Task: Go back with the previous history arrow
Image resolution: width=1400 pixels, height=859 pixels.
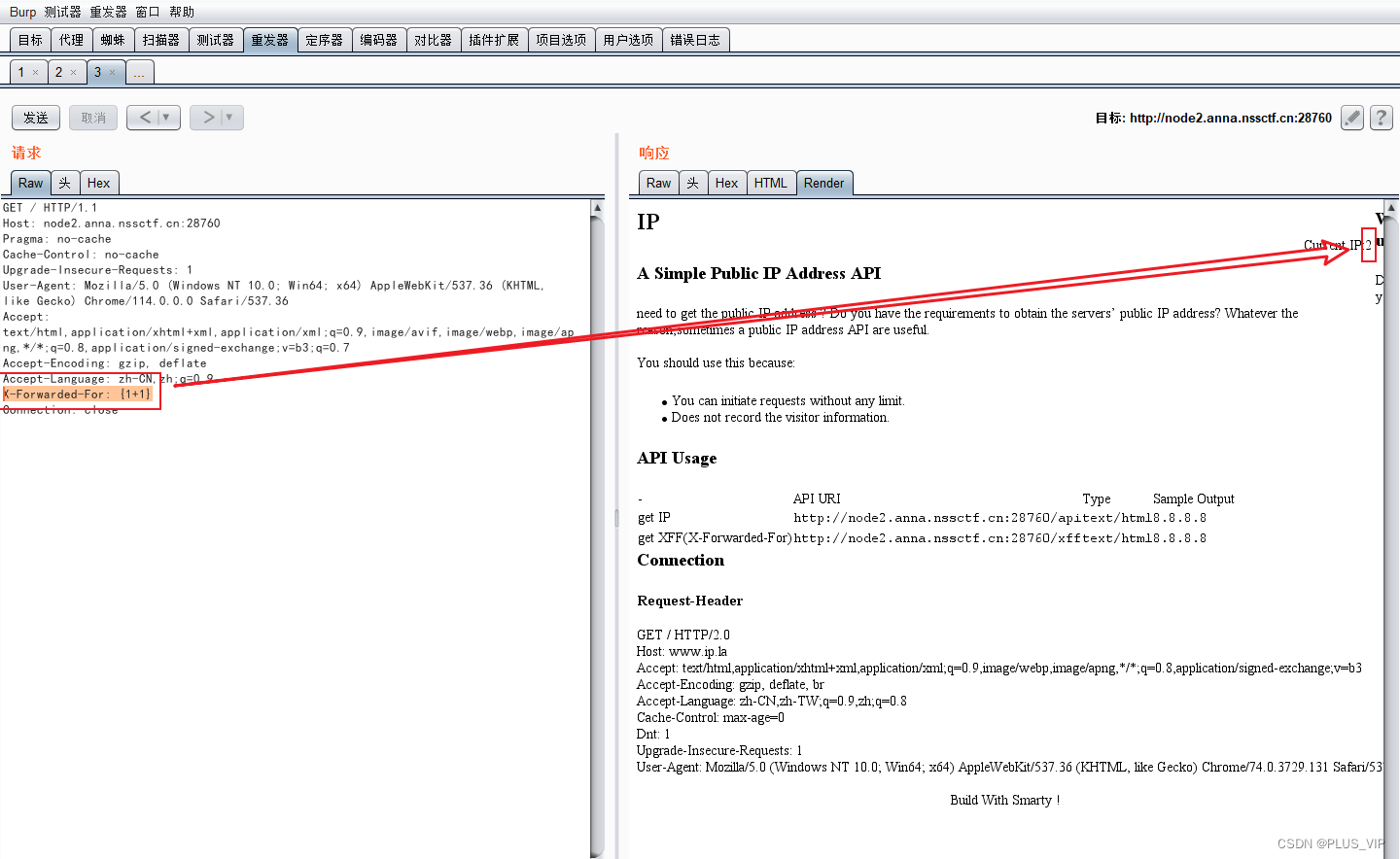Action: pos(144,118)
